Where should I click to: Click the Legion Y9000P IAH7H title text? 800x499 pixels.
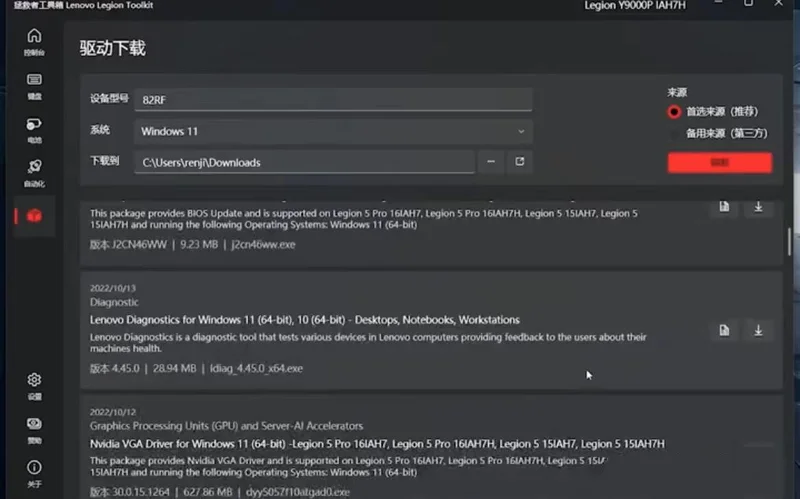point(635,6)
